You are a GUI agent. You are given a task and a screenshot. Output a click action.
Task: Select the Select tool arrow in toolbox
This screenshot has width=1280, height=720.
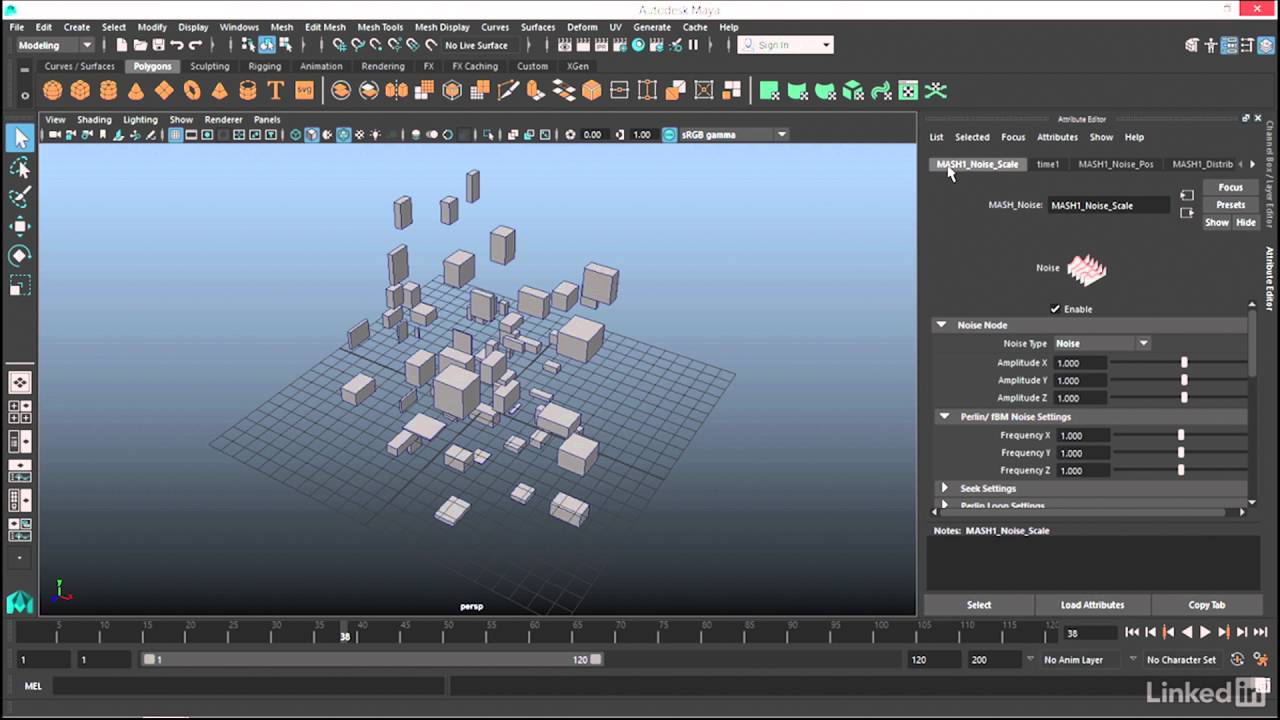tap(19, 138)
